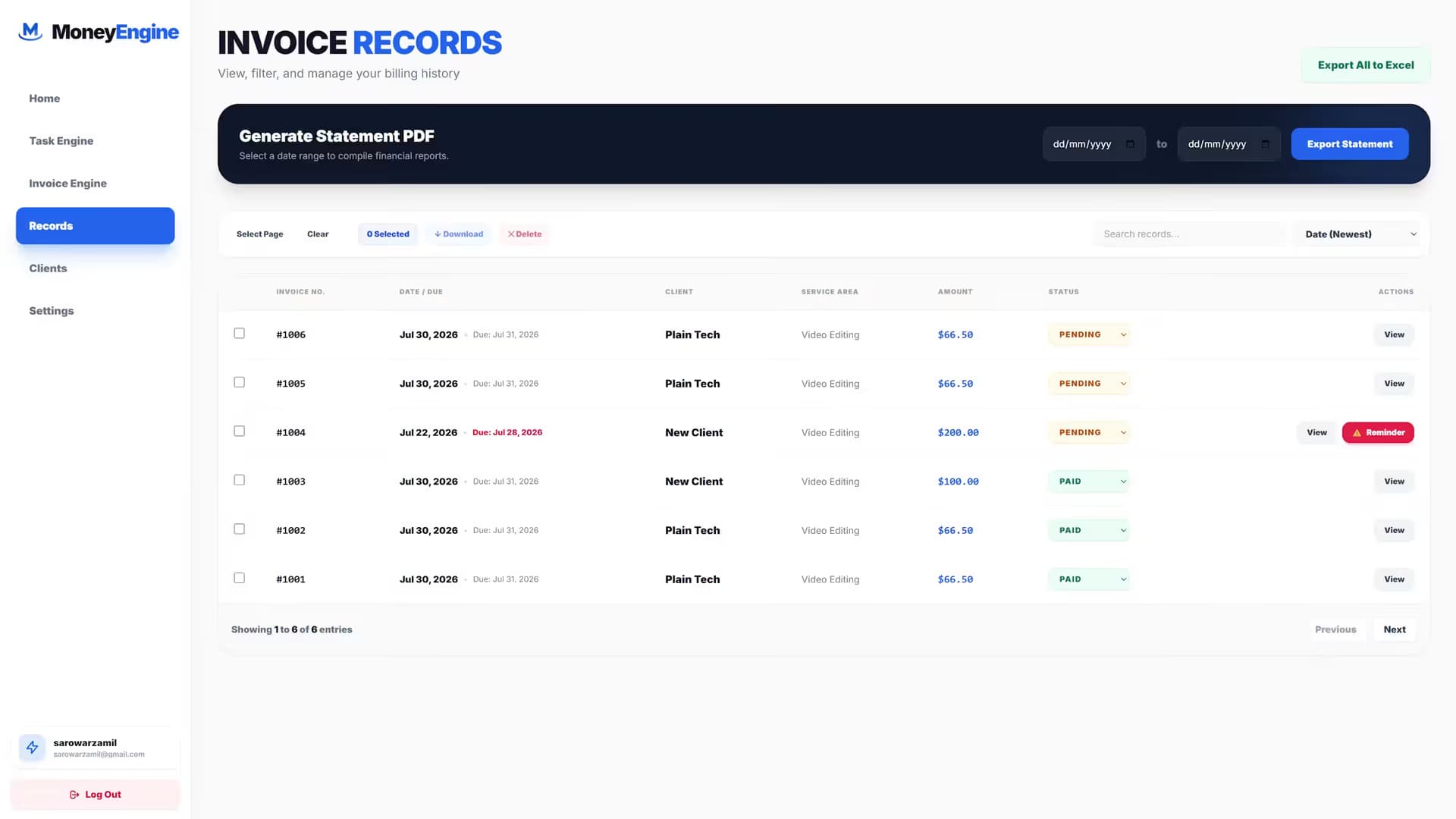Click Export All to Excel

coord(1366,65)
